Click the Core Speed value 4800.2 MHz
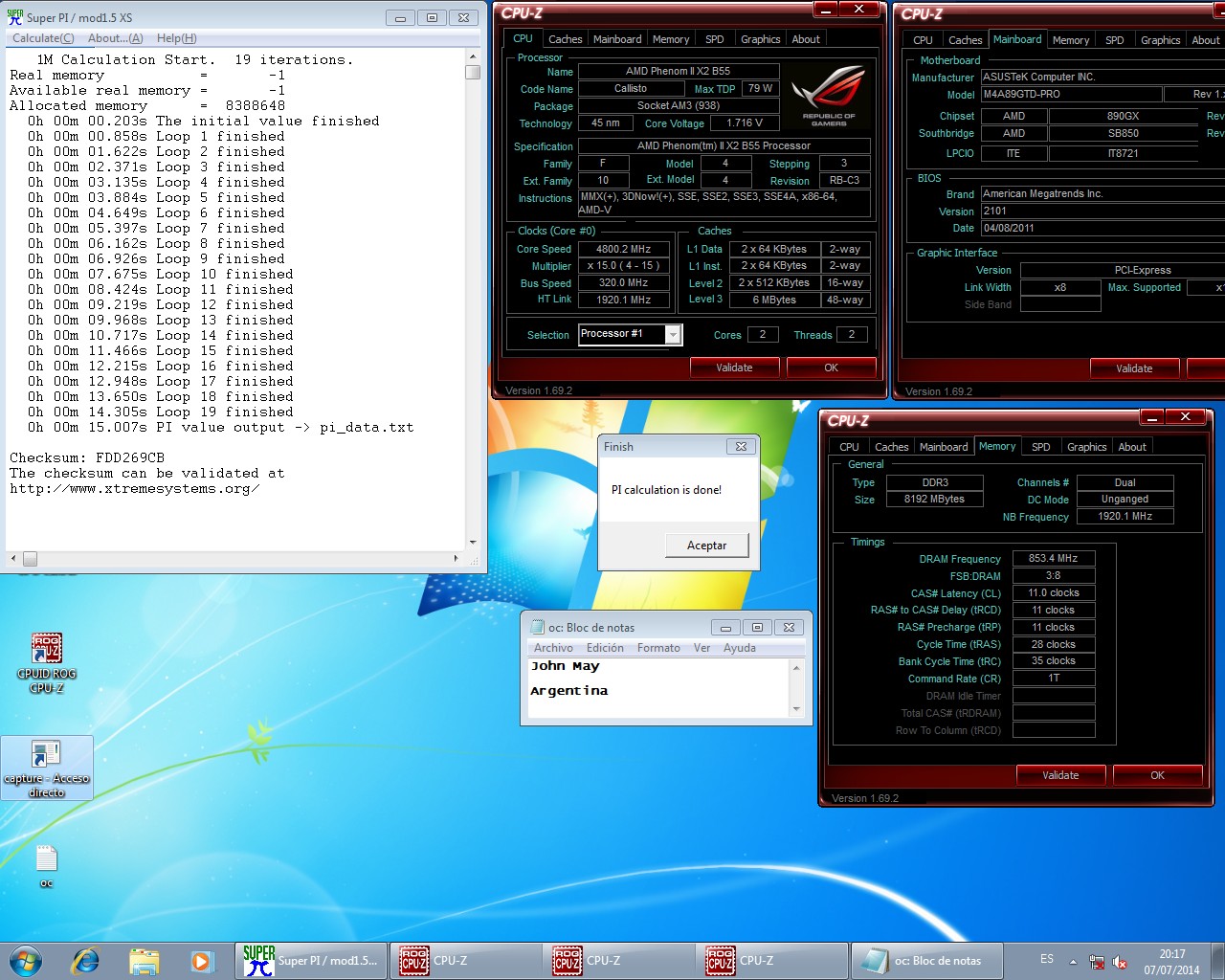 click(624, 249)
